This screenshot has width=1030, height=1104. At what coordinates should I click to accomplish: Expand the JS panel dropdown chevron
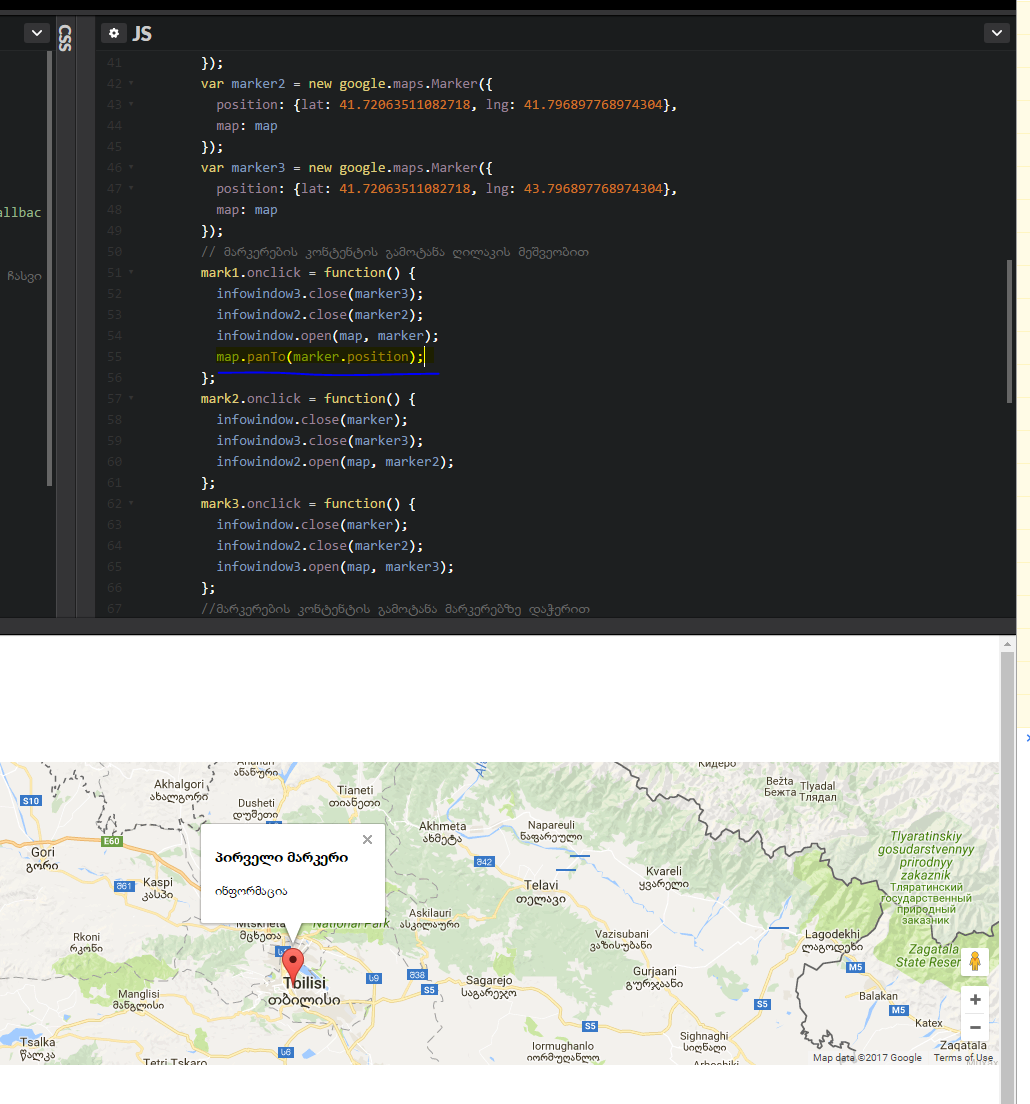(996, 33)
